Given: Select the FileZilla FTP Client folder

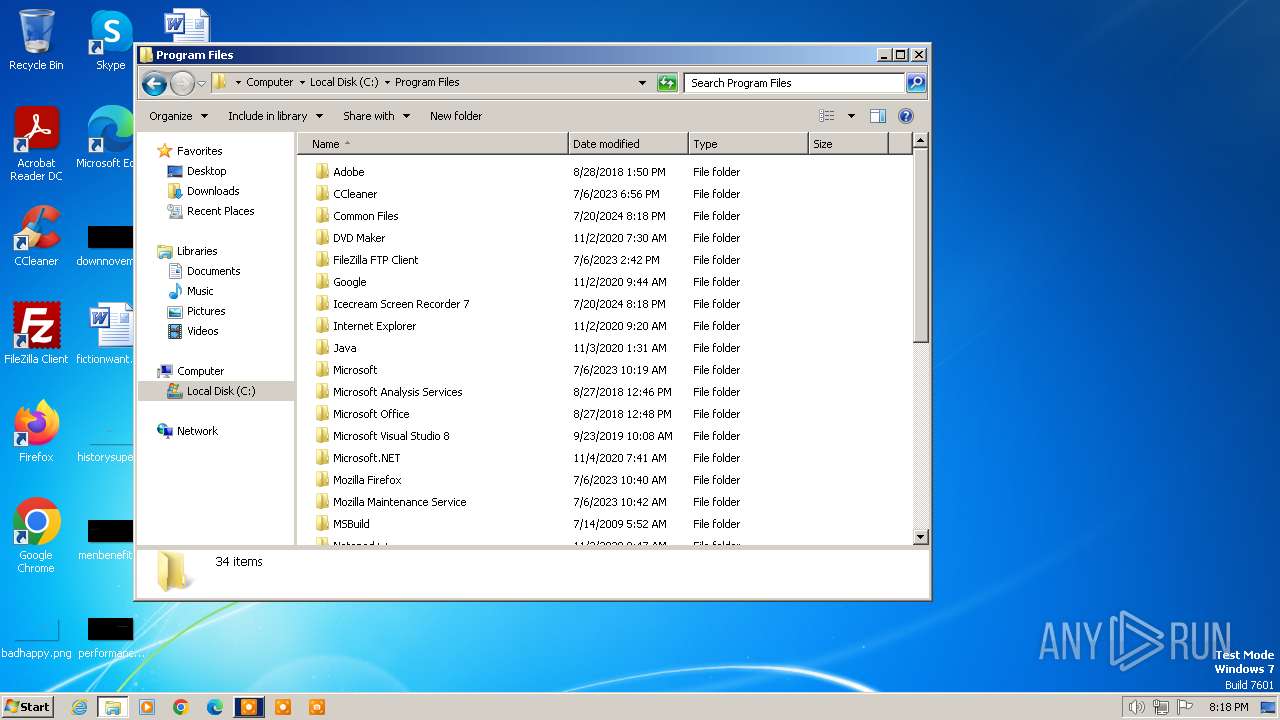Looking at the screenshot, I should pyautogui.click(x=375, y=260).
